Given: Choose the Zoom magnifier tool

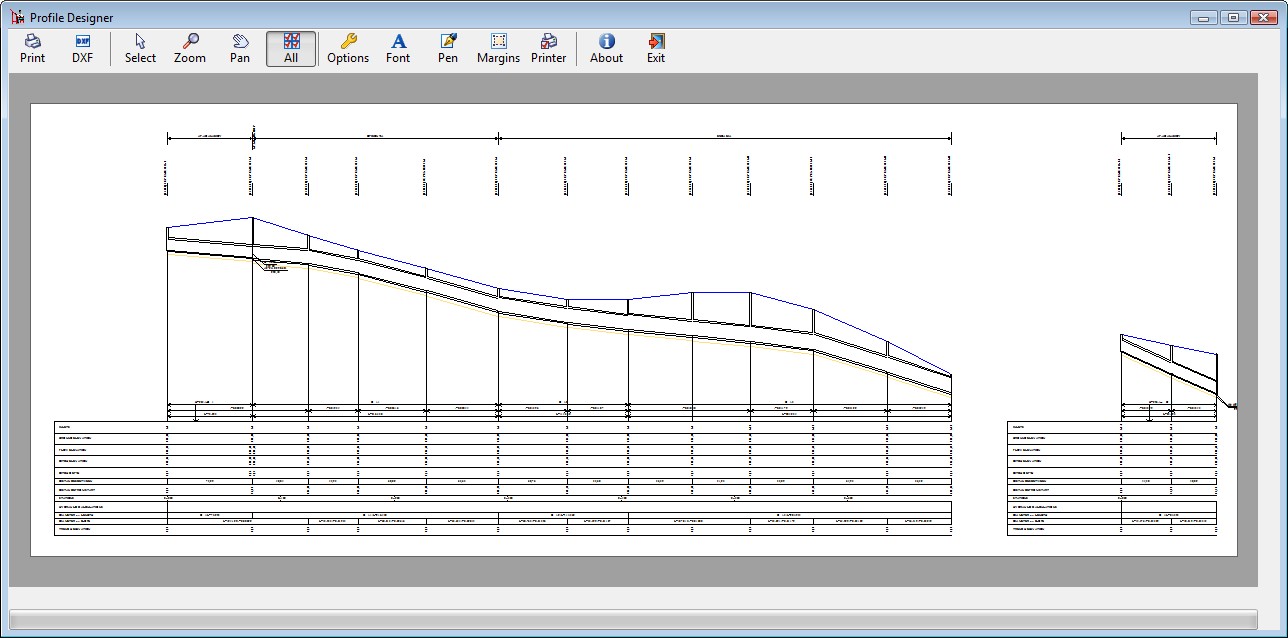Looking at the screenshot, I should coord(190,48).
